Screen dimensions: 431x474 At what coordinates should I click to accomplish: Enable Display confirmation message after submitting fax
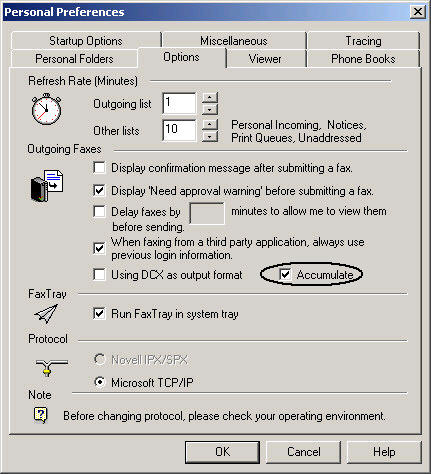pos(99,168)
